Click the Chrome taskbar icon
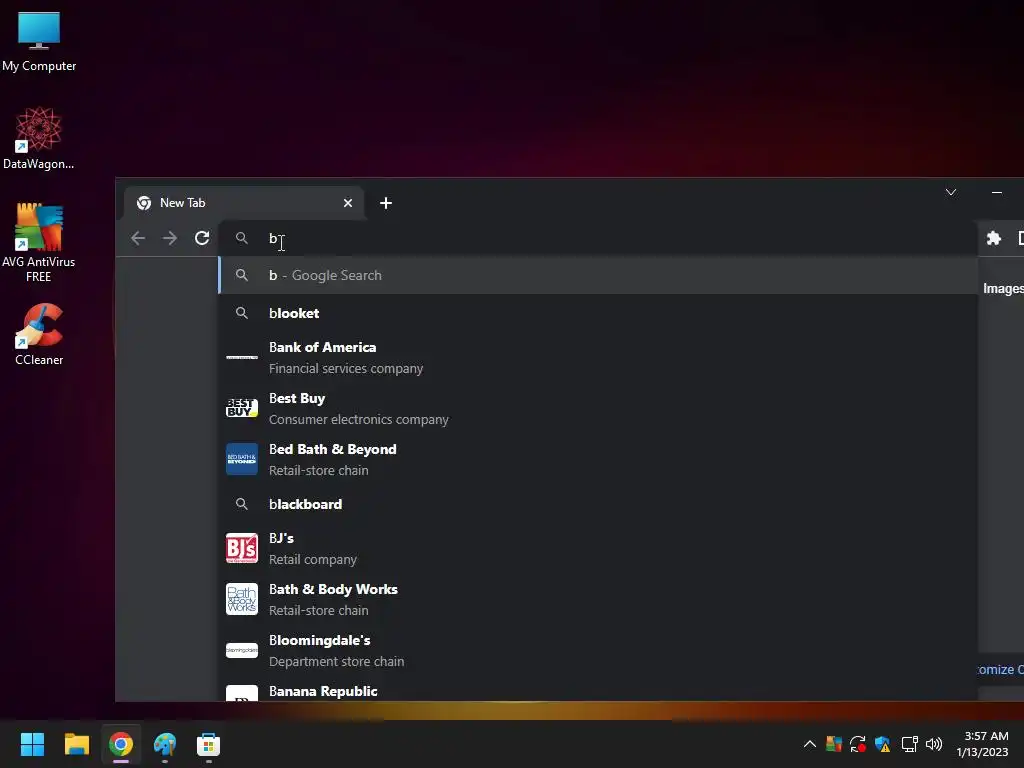Image resolution: width=1024 pixels, height=768 pixels. 121,744
